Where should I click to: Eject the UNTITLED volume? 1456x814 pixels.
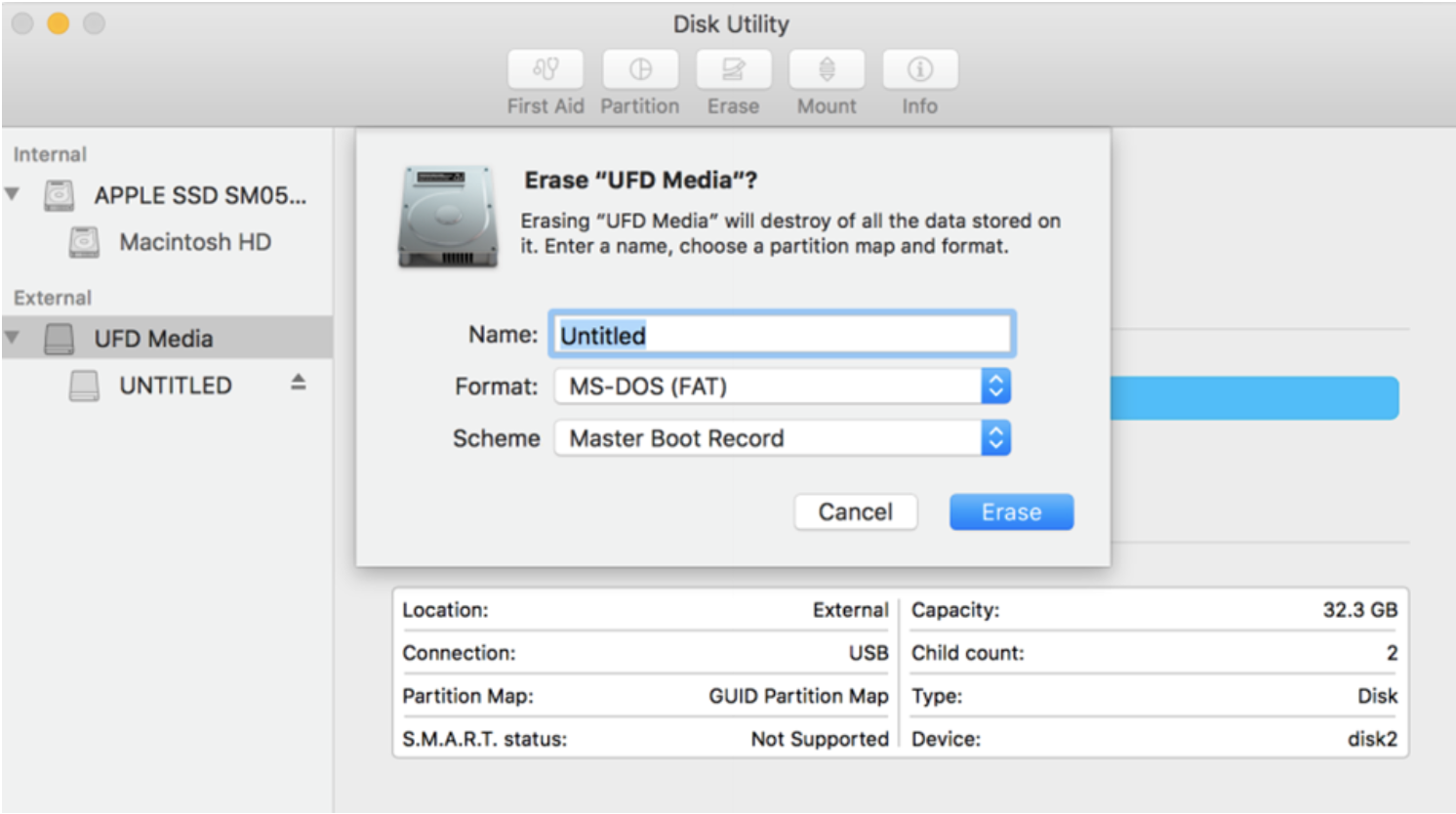pos(299,384)
